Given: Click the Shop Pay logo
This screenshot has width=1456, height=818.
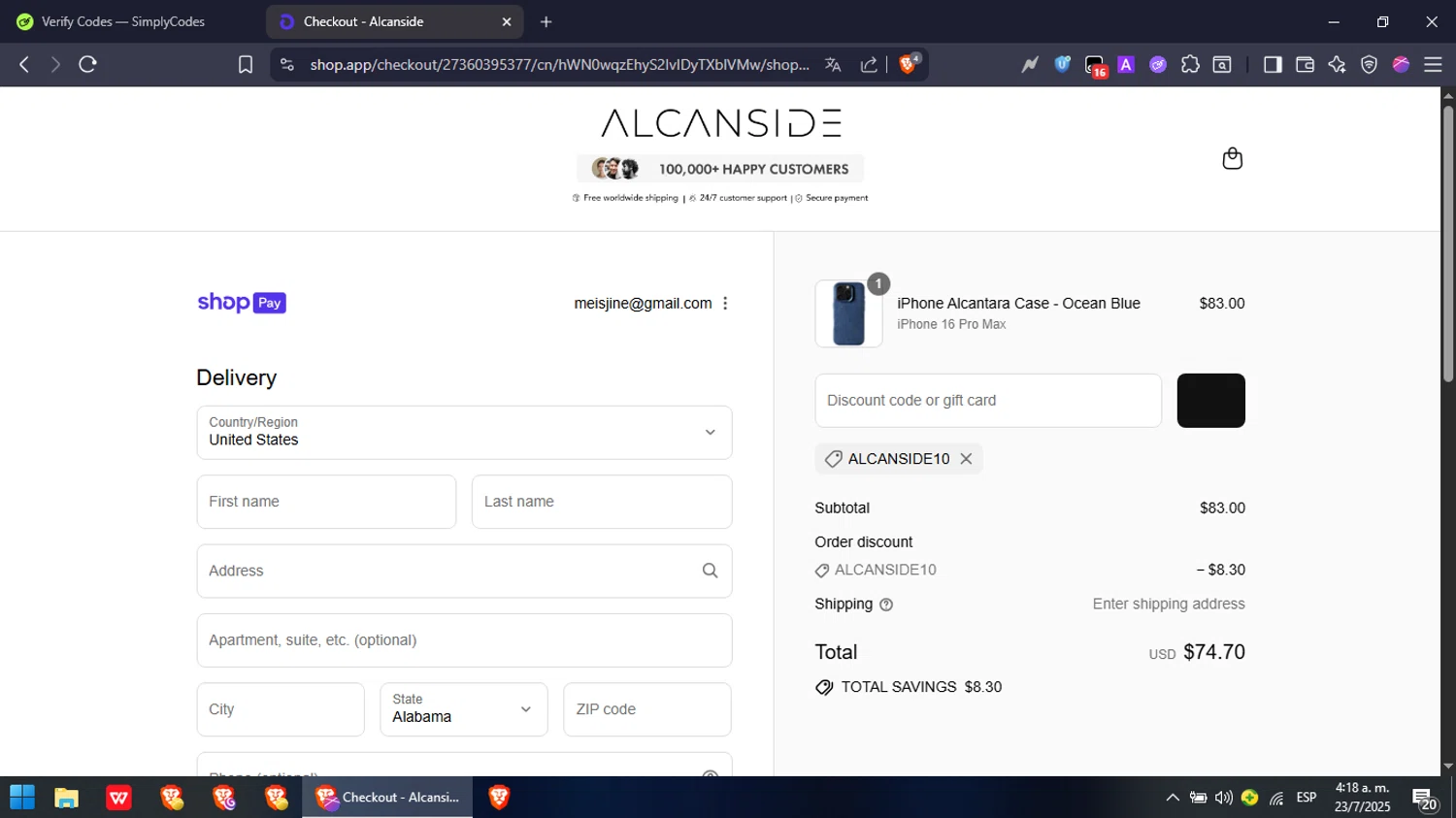Looking at the screenshot, I should pyautogui.click(x=242, y=303).
